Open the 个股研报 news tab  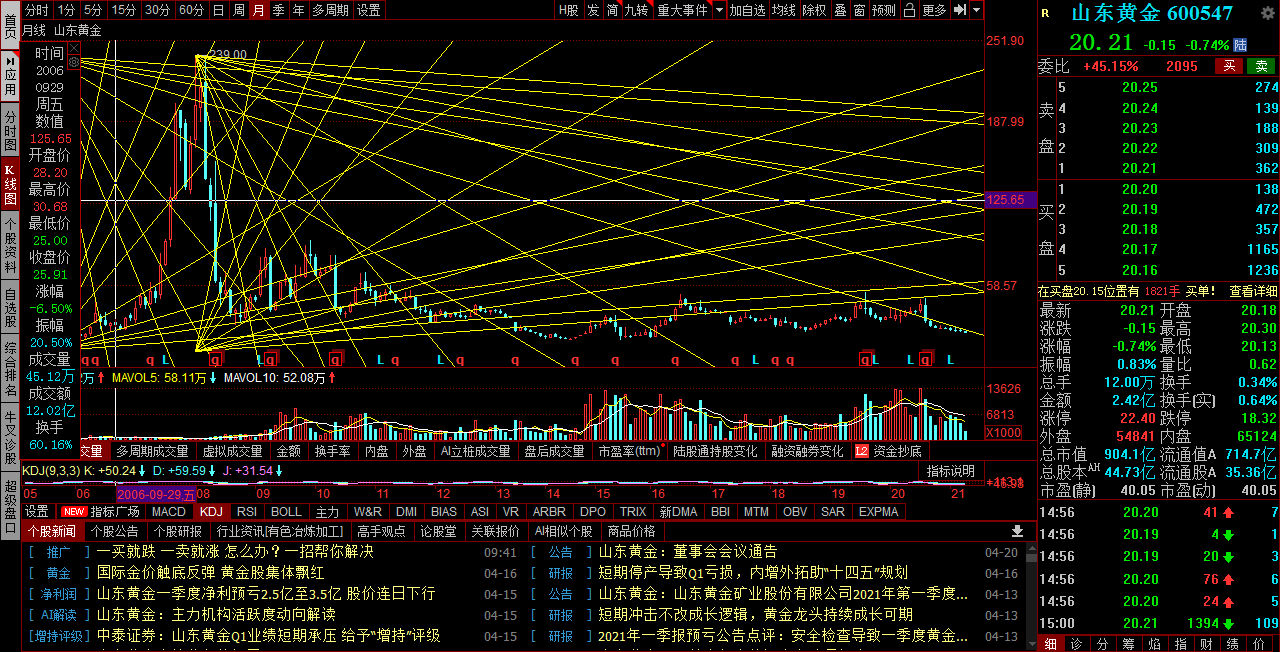click(x=179, y=531)
